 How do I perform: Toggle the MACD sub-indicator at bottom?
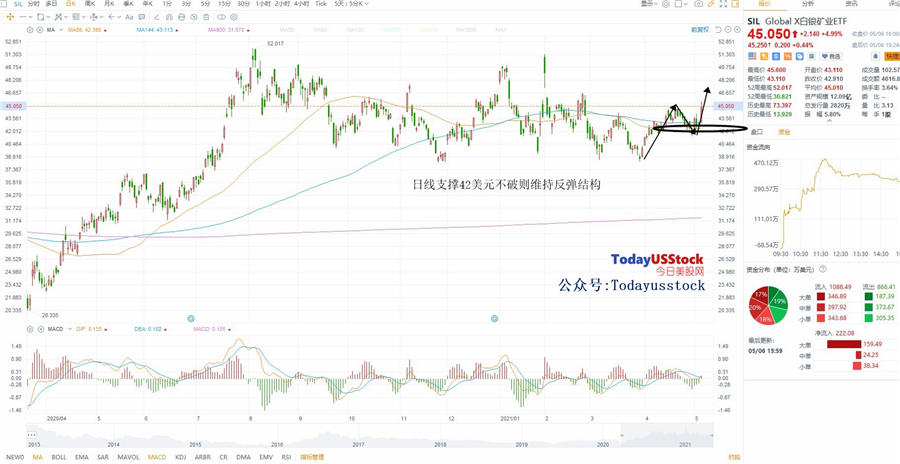coord(157,457)
